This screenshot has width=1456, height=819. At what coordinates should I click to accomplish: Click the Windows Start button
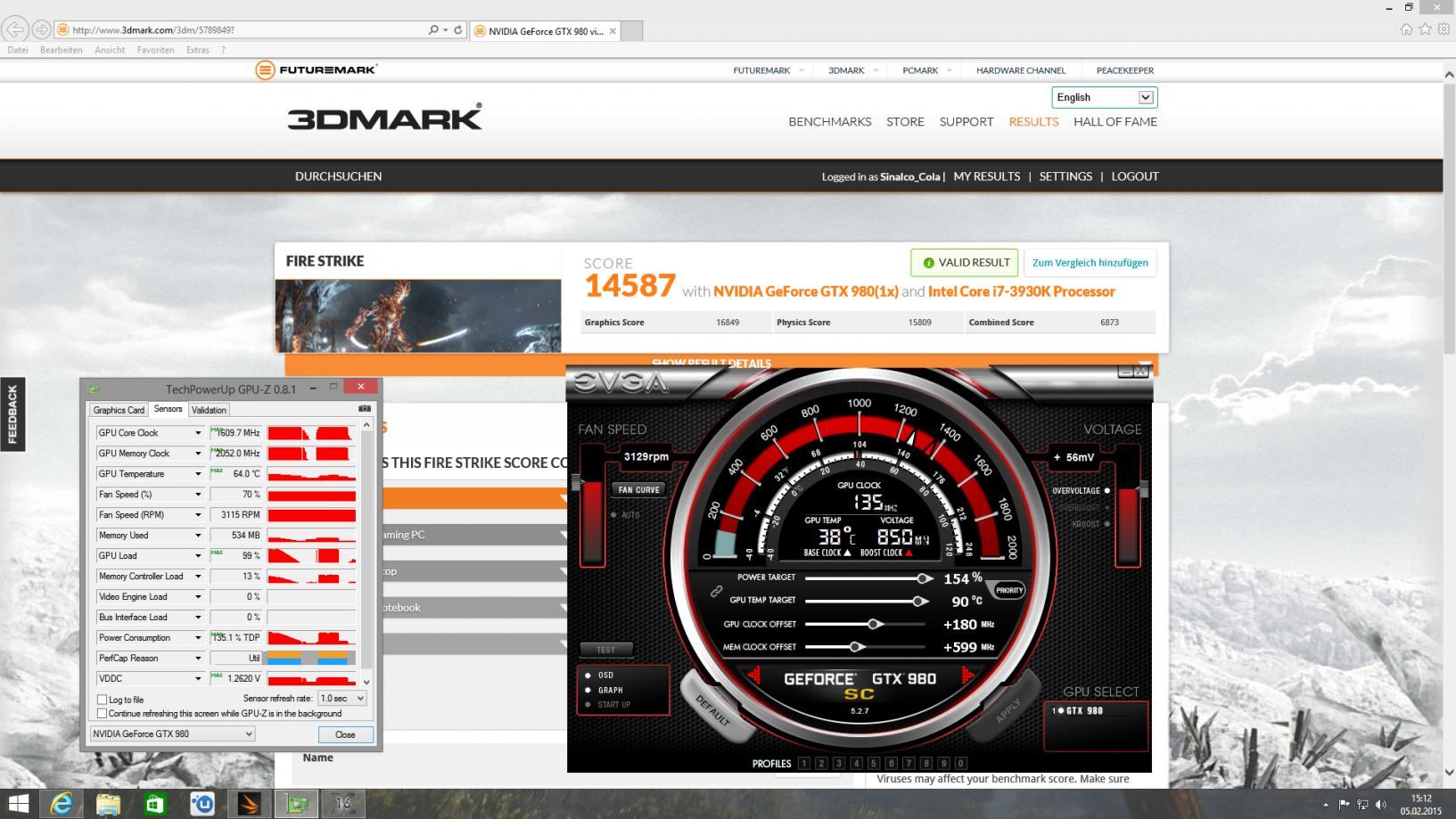[x=18, y=804]
